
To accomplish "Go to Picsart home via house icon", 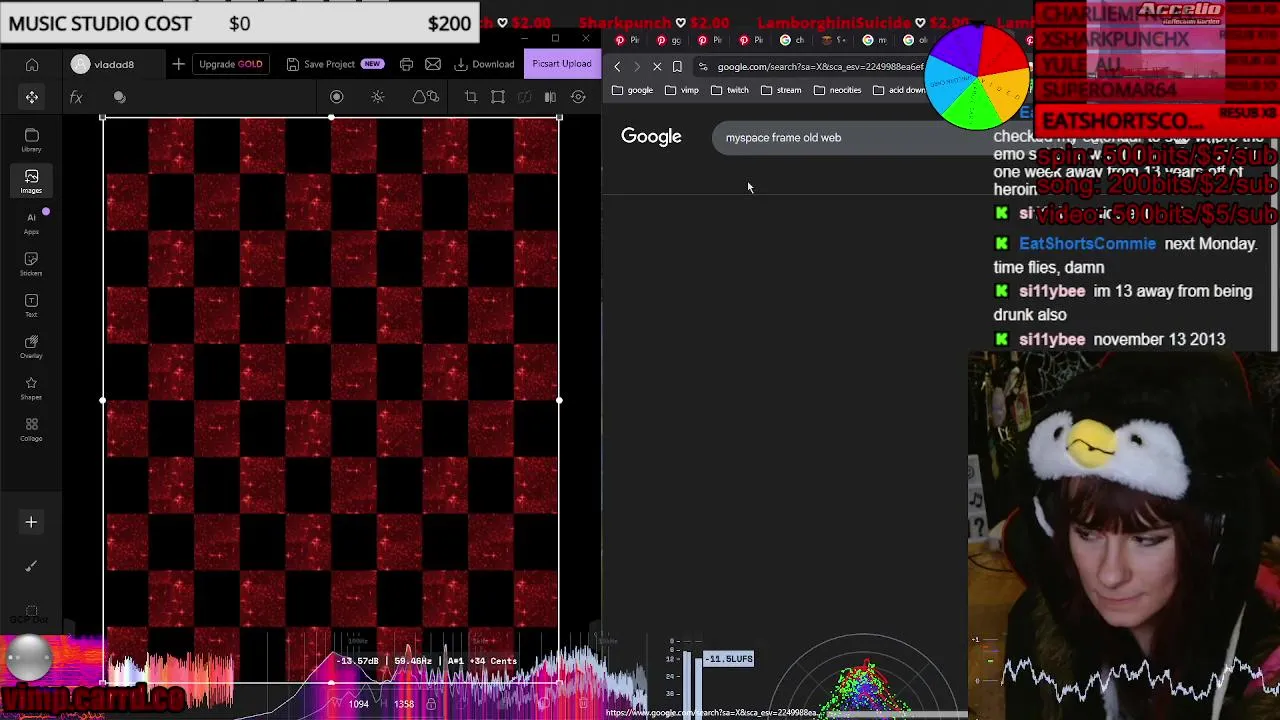I will [x=32, y=65].
